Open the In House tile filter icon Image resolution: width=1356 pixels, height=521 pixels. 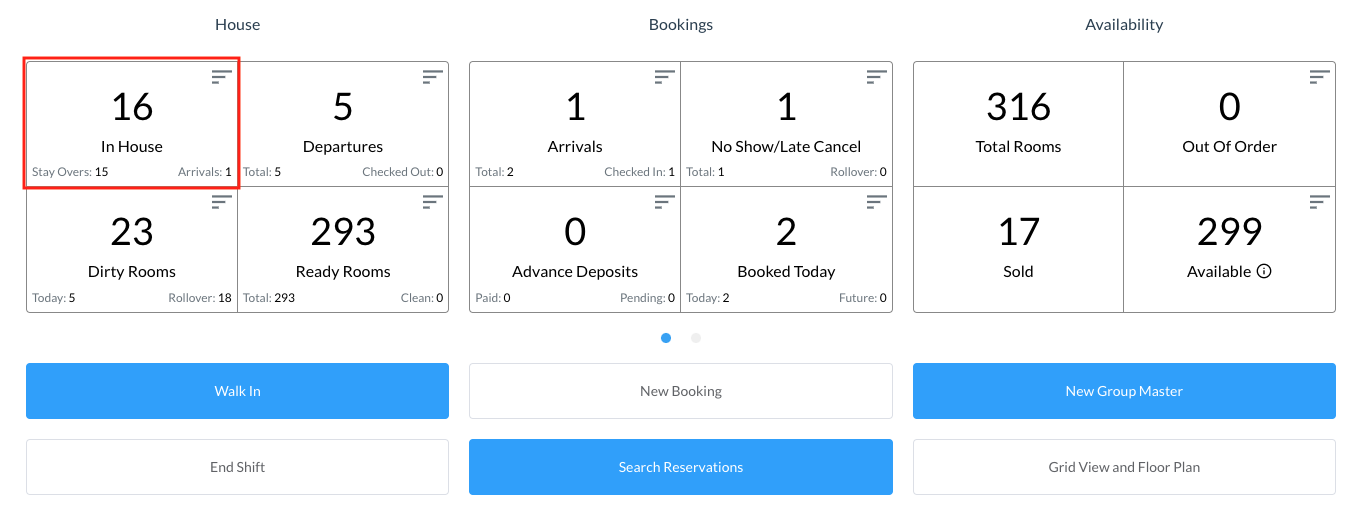pos(221,77)
